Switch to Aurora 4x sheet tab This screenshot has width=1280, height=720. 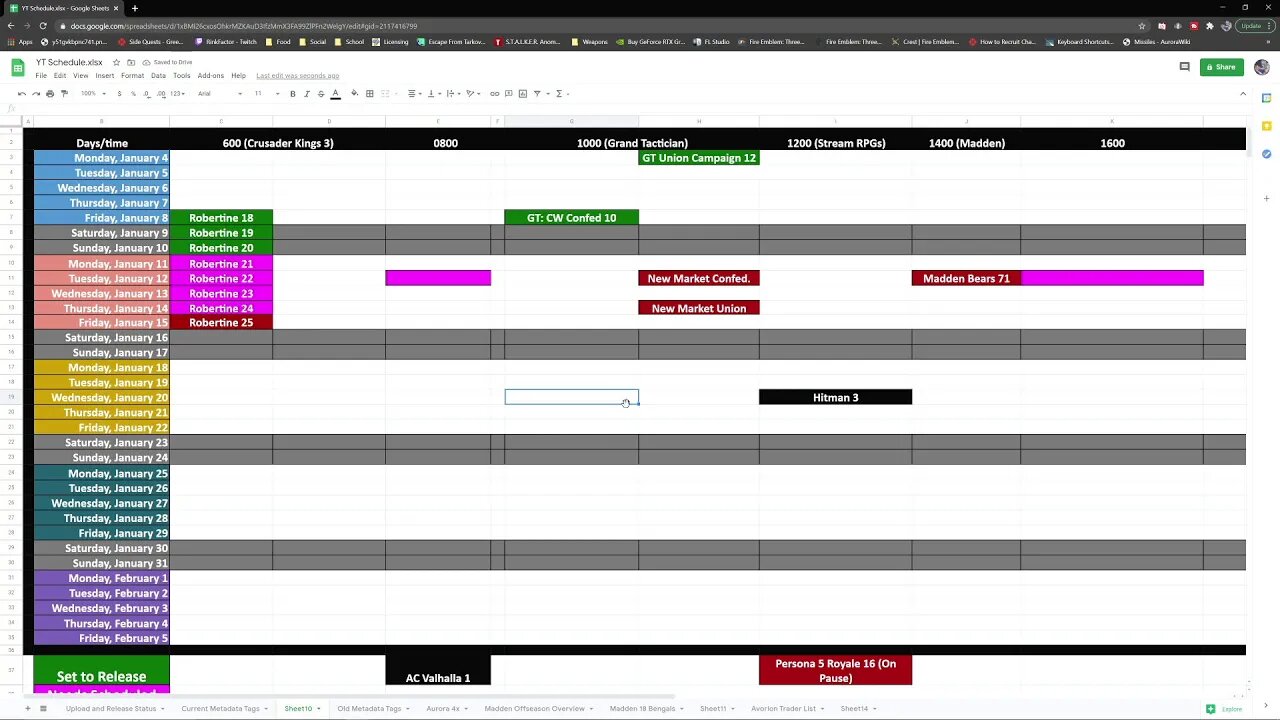pyautogui.click(x=443, y=709)
